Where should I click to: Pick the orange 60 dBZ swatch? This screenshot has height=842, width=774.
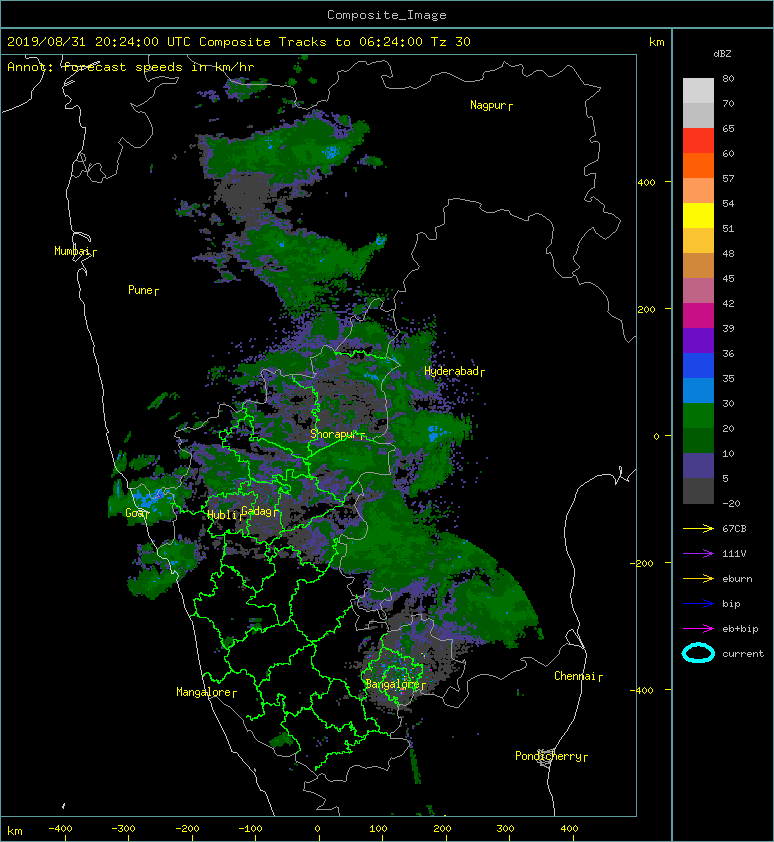coord(698,165)
